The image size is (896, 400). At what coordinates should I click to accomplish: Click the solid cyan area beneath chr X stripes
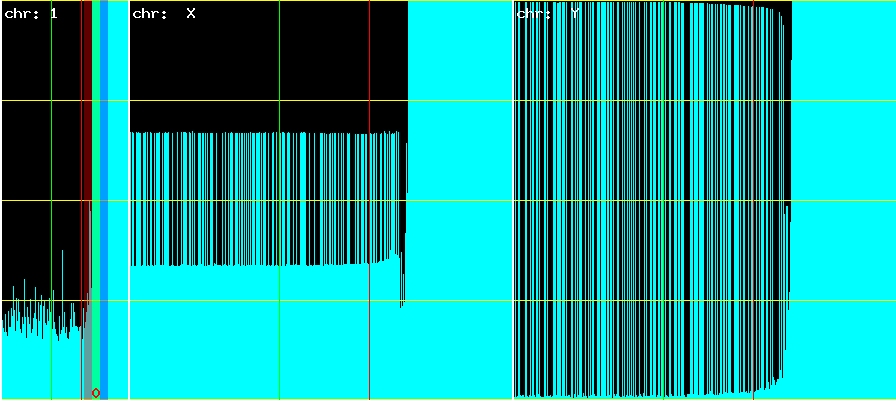(268, 330)
